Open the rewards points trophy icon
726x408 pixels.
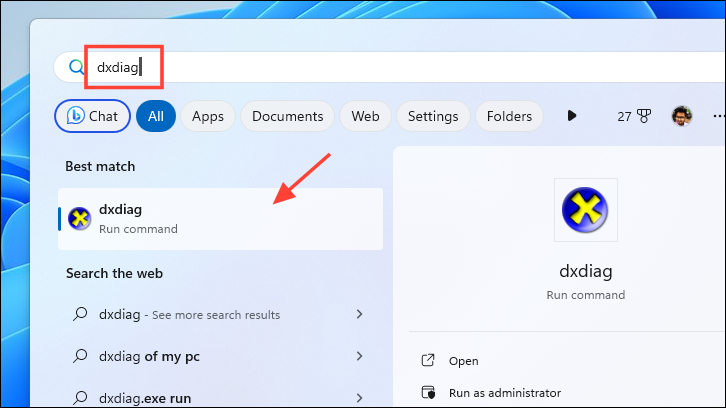(644, 116)
